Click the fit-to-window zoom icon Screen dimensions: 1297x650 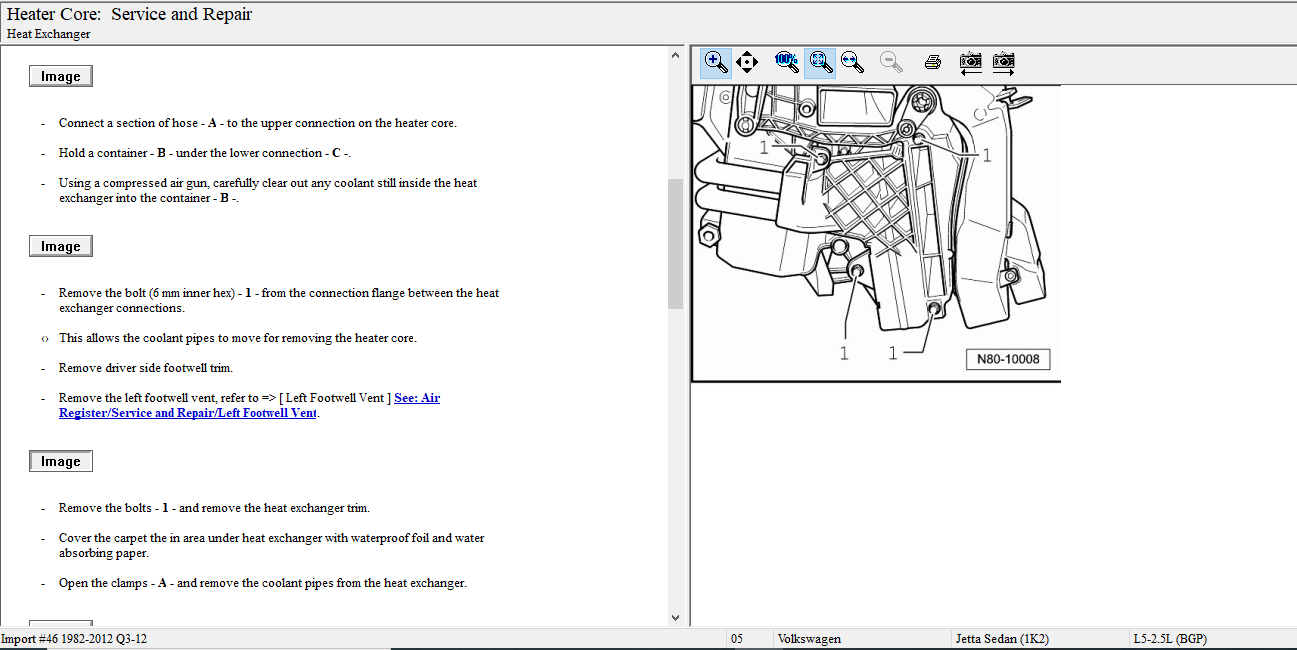[820, 63]
